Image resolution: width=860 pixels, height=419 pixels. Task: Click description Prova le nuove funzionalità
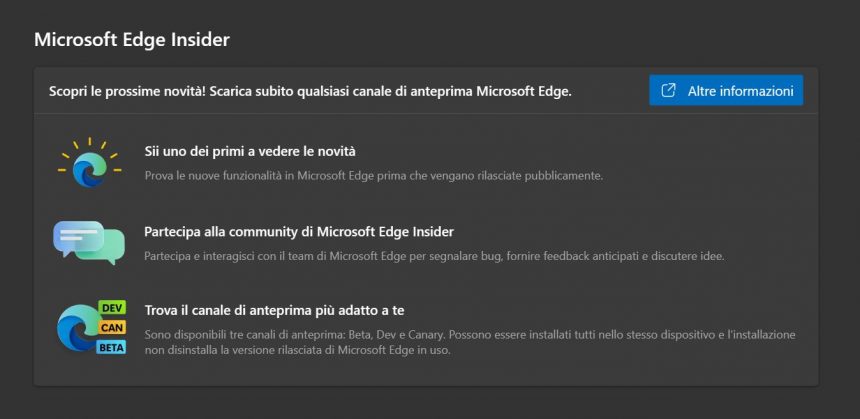[x=374, y=177]
